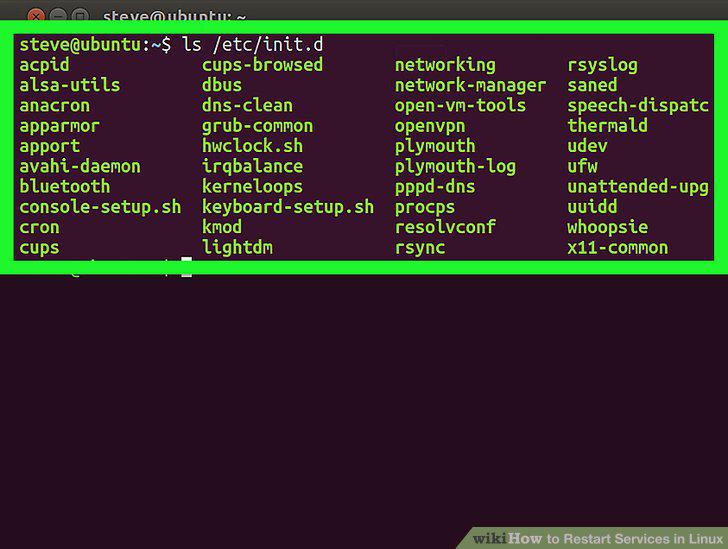Screen dimensions: 728x549
Task: Select the "kmod" entry
Action: (222, 227)
